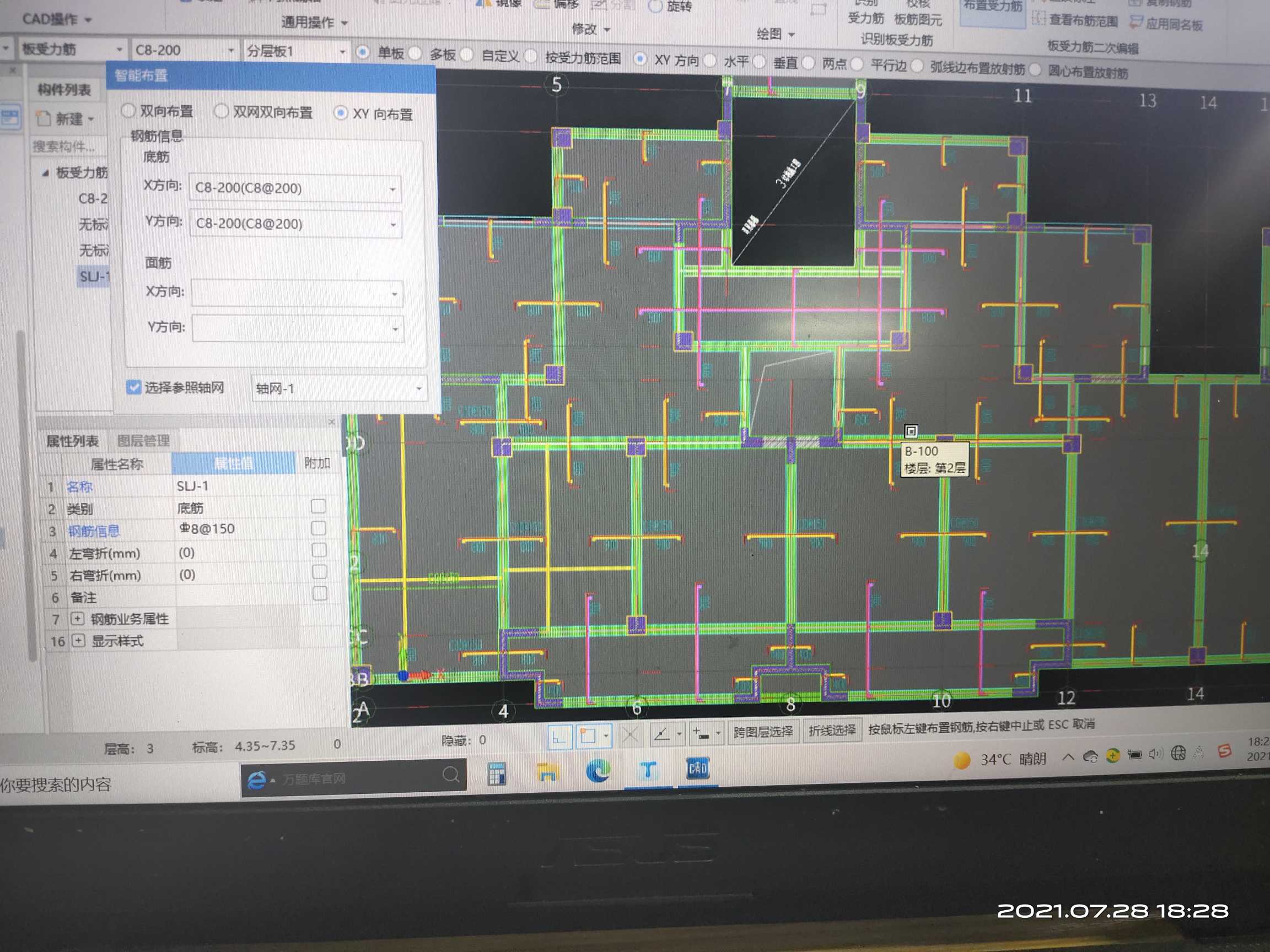Screen dimensions: 1270x952
Task: Open 修改 menu group
Action: click(590, 29)
